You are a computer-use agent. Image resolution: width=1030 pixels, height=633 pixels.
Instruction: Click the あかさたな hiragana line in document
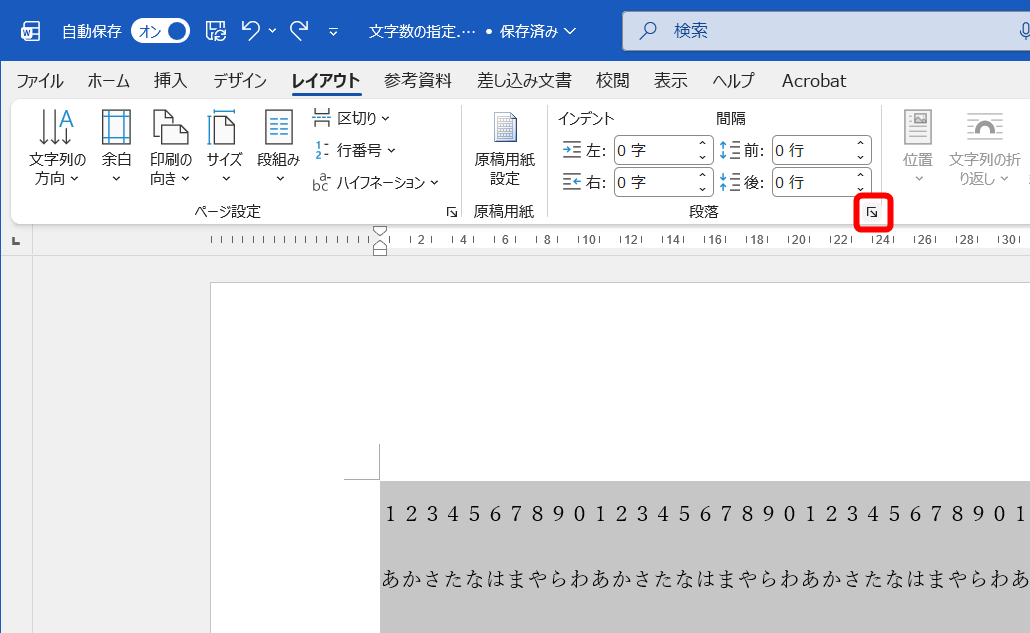pyautogui.click(x=705, y=578)
